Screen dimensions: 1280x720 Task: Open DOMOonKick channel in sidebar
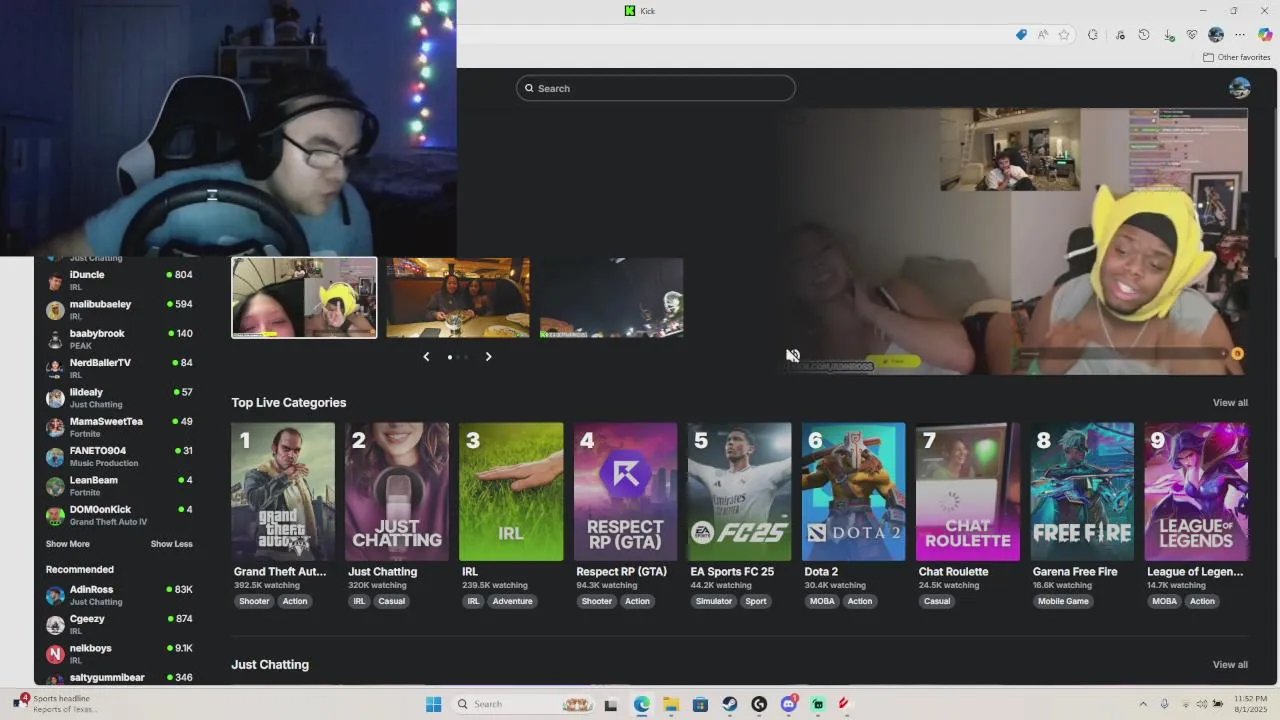[119, 515]
